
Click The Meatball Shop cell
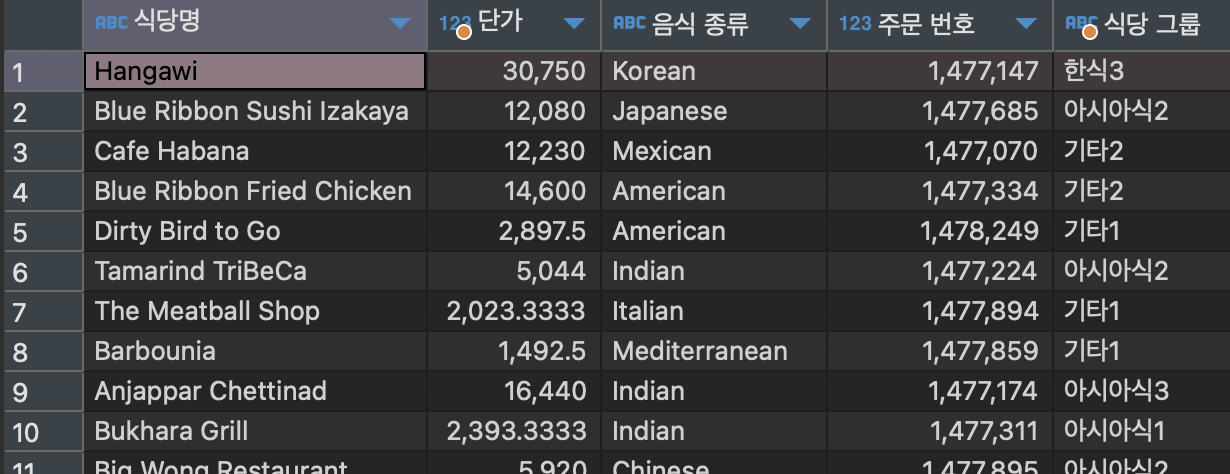point(255,311)
